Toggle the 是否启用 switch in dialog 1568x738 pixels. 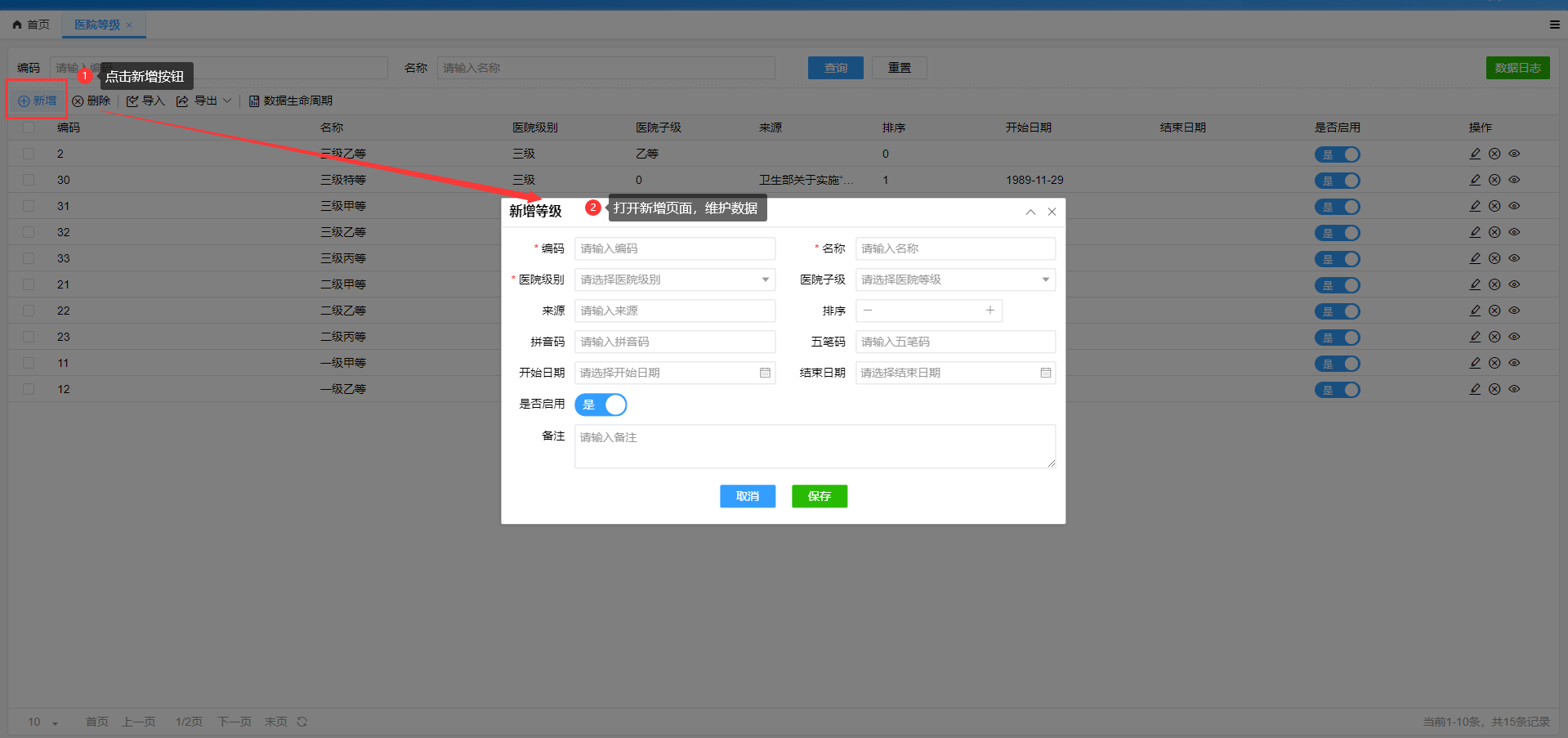[601, 405]
